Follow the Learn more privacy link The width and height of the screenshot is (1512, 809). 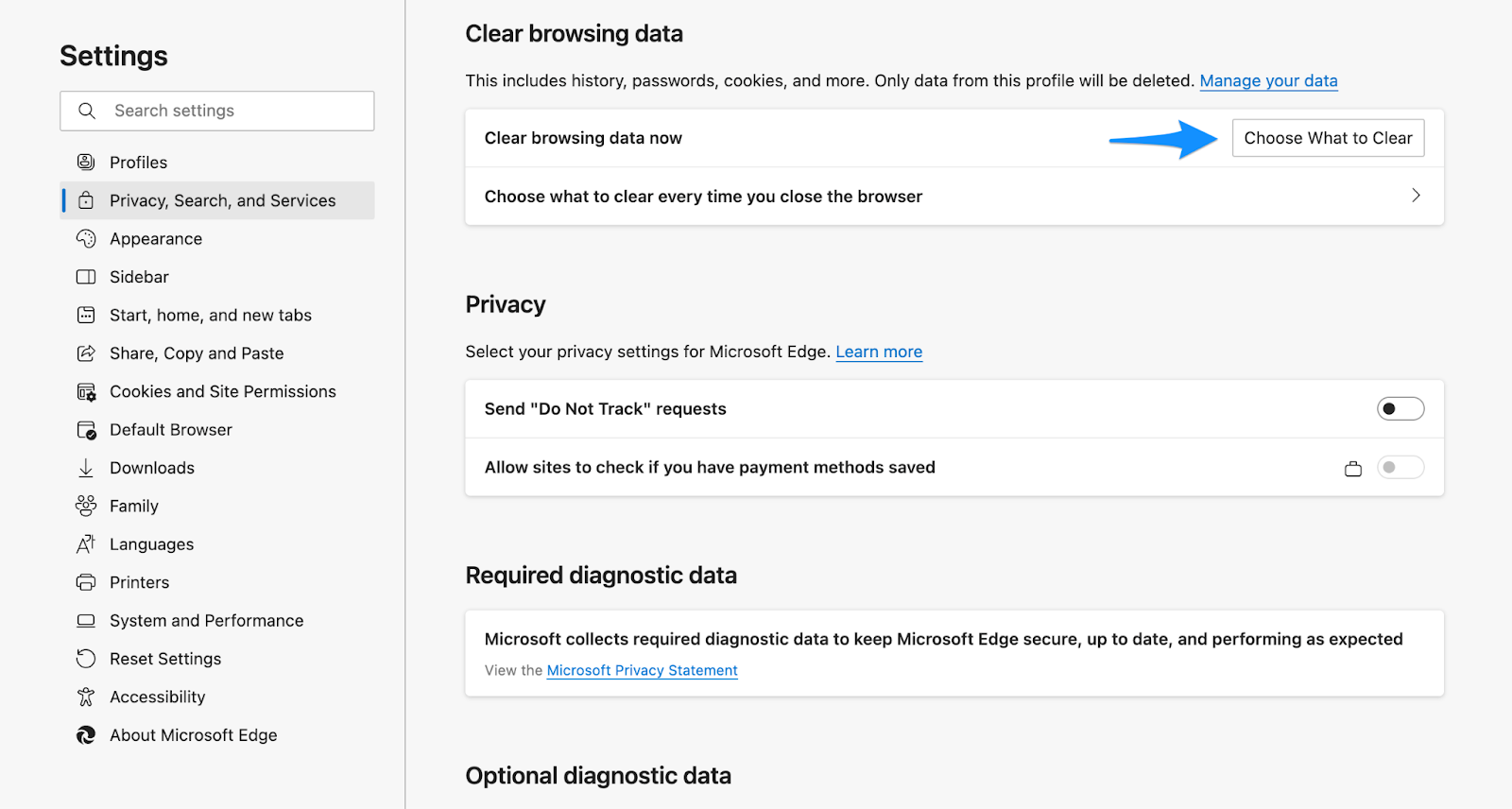[x=879, y=352]
